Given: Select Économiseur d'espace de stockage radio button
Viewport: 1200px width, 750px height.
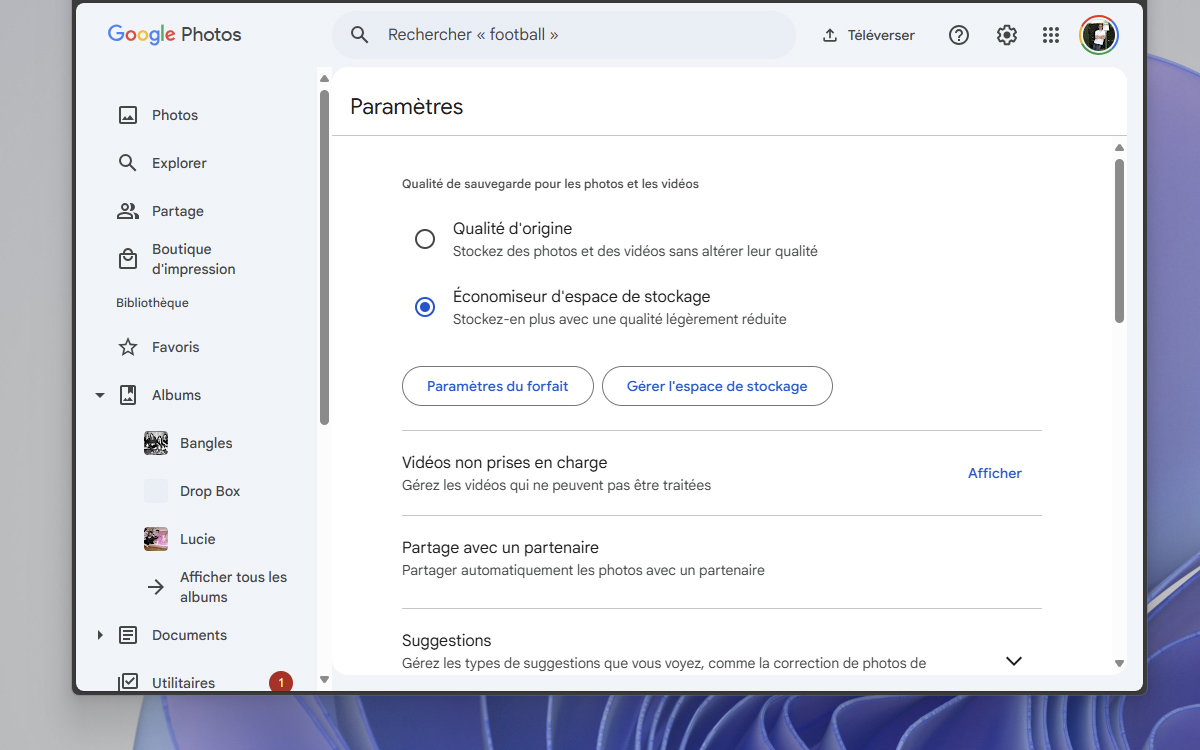Looking at the screenshot, I should (x=425, y=307).
